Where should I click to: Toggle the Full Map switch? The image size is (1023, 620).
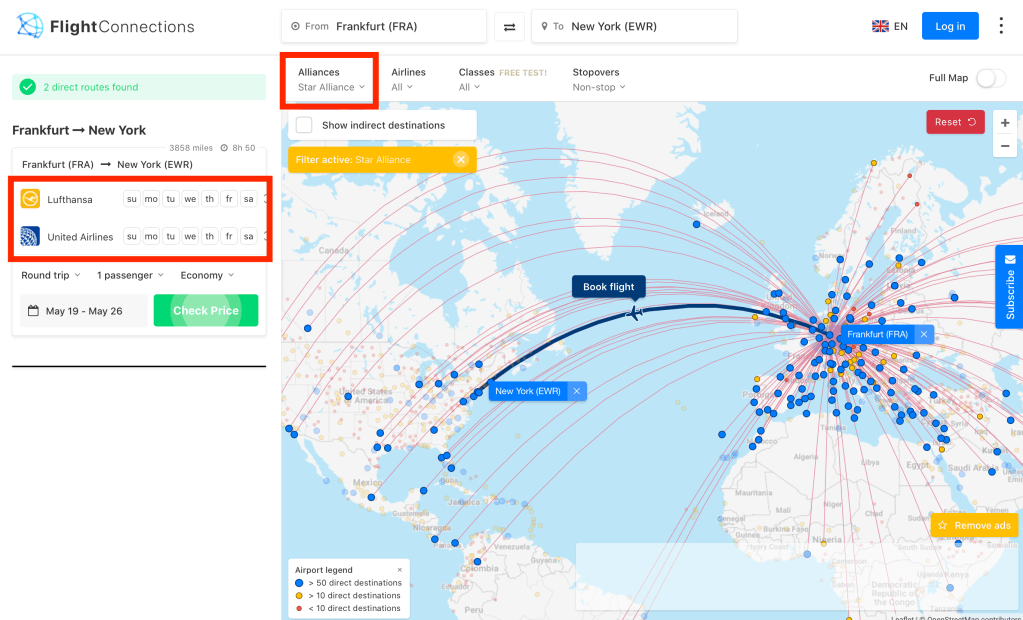pyautogui.click(x=989, y=78)
